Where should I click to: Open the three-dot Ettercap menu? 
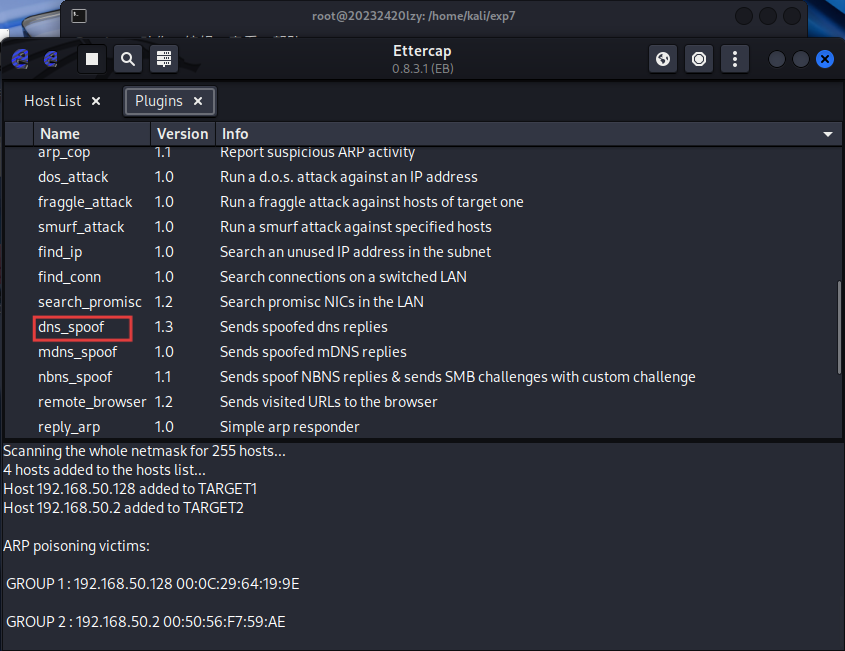click(735, 59)
